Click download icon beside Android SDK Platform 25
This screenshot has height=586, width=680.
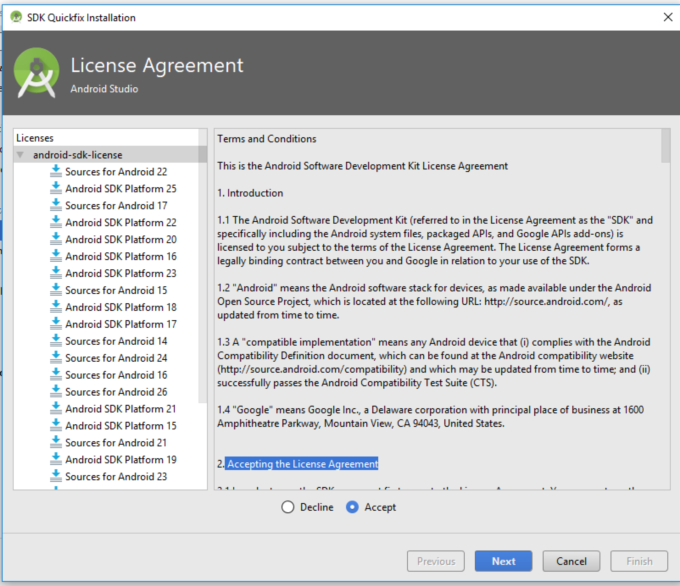(x=56, y=188)
